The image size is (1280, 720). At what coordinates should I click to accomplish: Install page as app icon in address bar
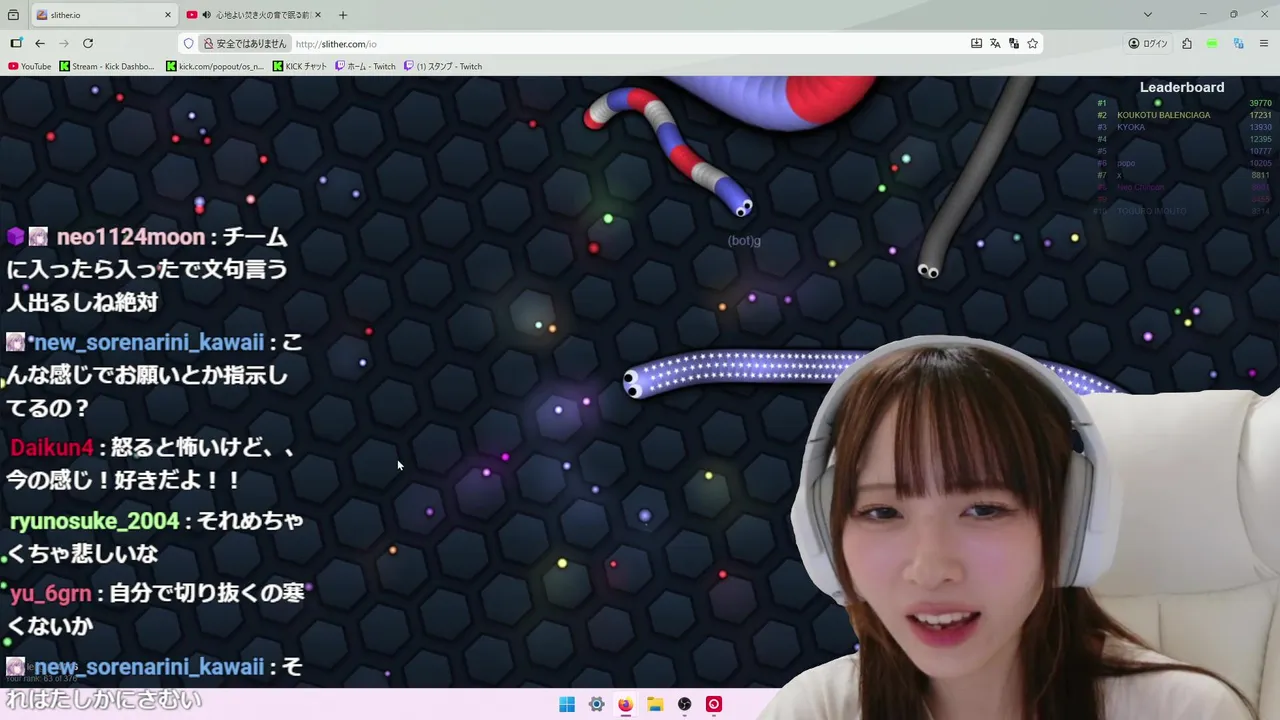(976, 43)
